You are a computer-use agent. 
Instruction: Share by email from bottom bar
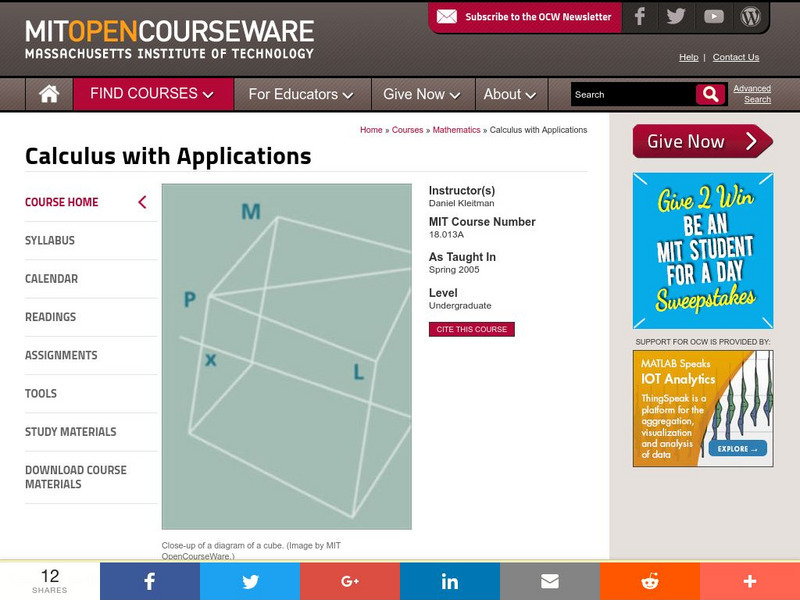point(550,581)
